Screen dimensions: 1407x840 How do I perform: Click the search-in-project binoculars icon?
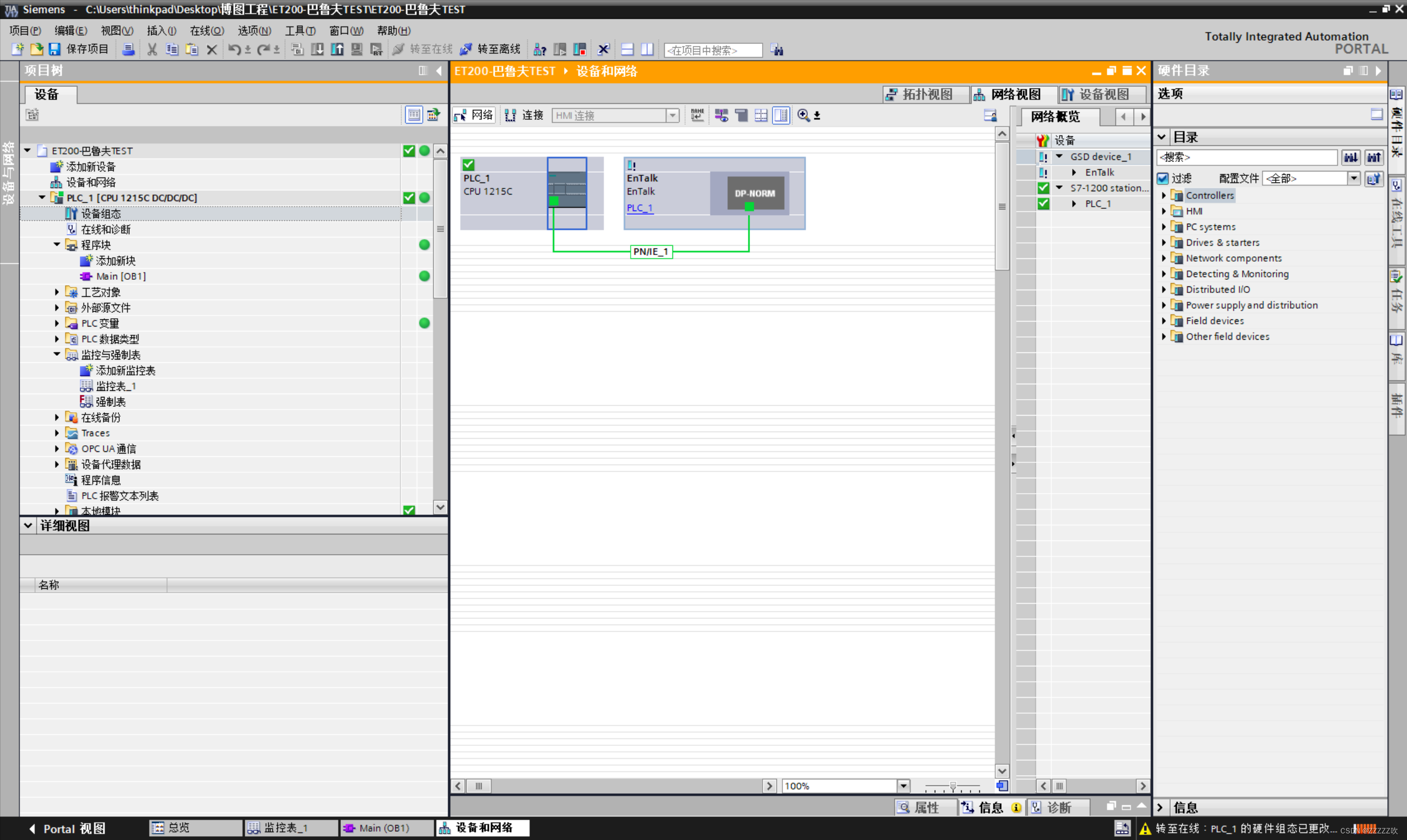[777, 50]
